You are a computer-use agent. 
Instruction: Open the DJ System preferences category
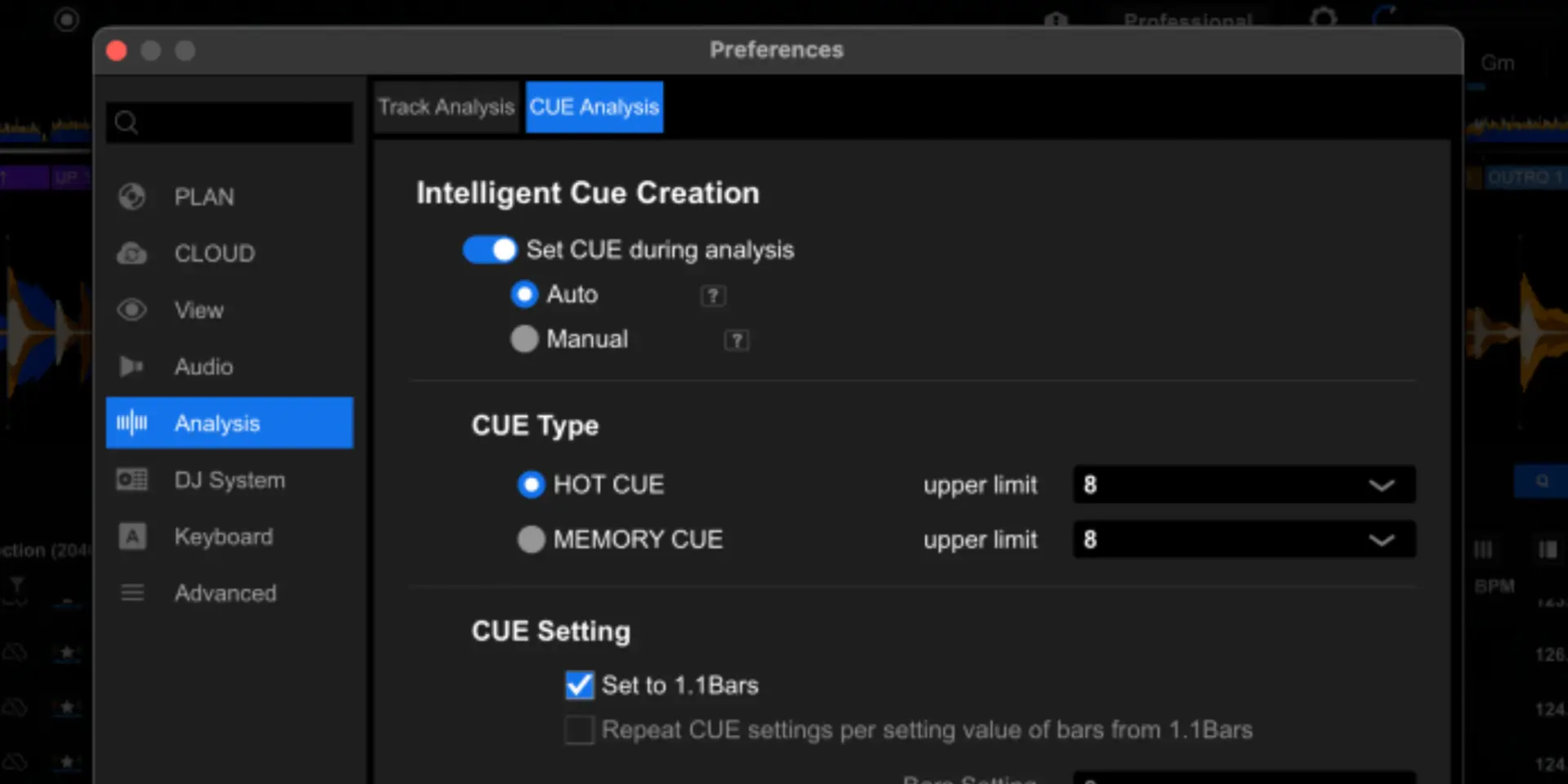(x=229, y=479)
